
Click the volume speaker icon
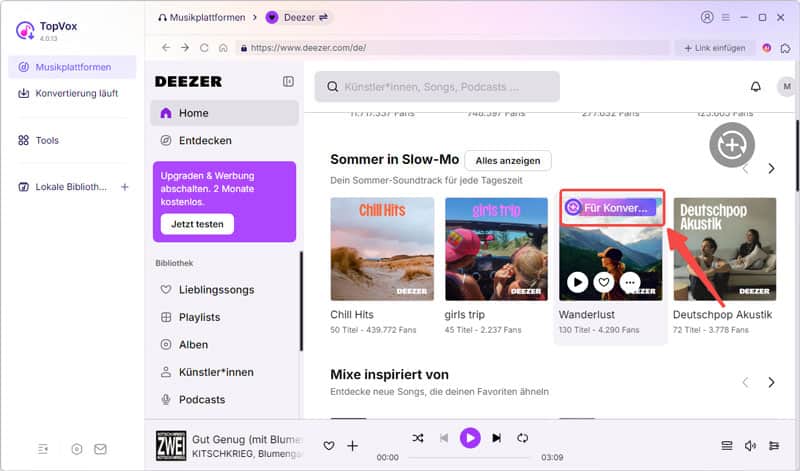coord(750,446)
